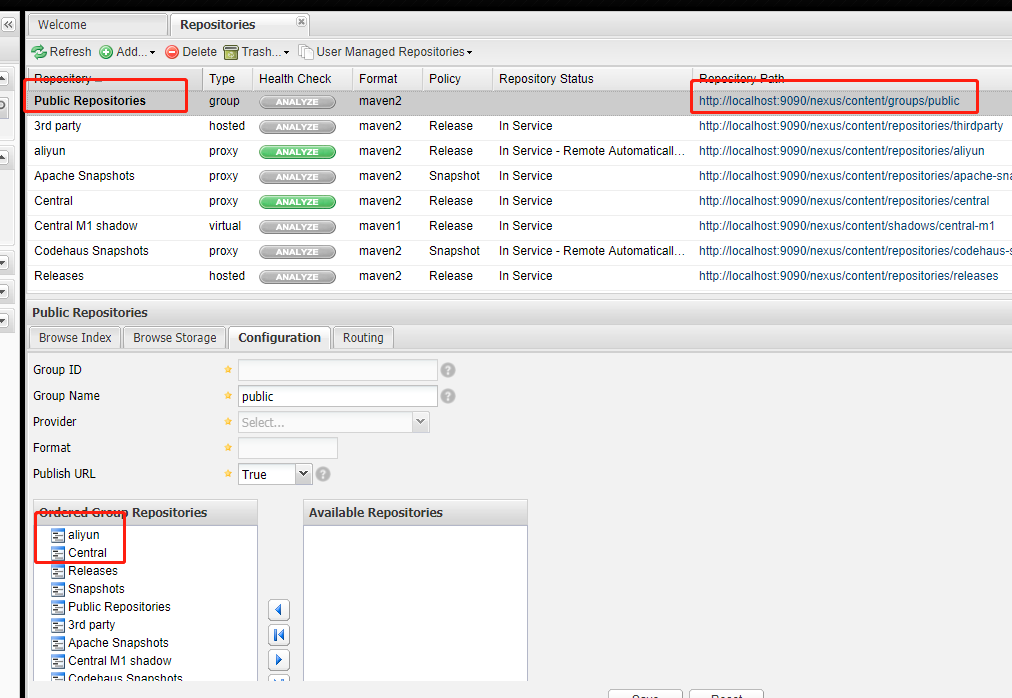The height and width of the screenshot is (698, 1012).
Task: Collapse the left sidebar panel
Action: point(8,25)
